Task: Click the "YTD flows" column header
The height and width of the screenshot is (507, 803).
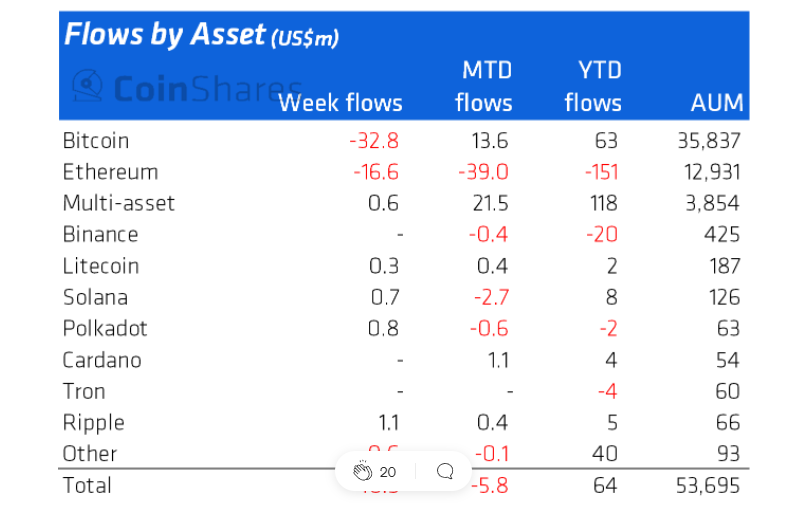Action: click(x=593, y=87)
